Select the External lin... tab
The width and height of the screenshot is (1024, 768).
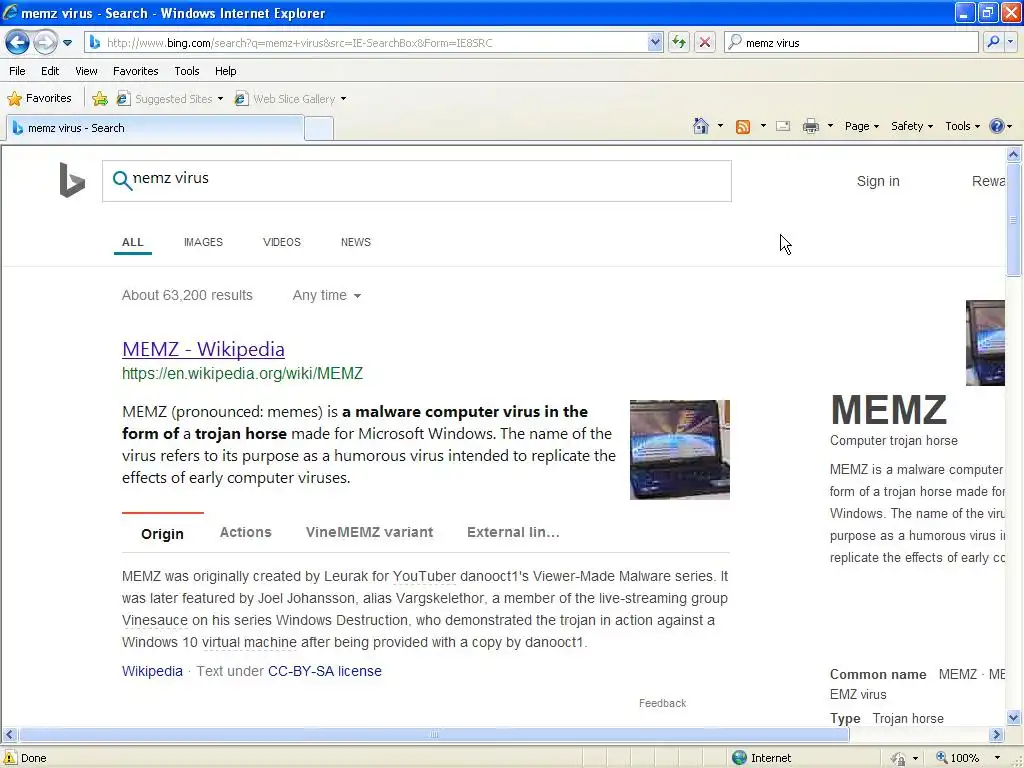click(x=513, y=532)
